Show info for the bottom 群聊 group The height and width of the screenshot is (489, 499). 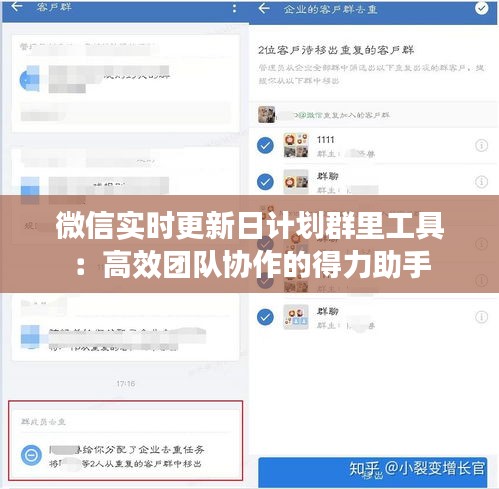[x=481, y=317]
